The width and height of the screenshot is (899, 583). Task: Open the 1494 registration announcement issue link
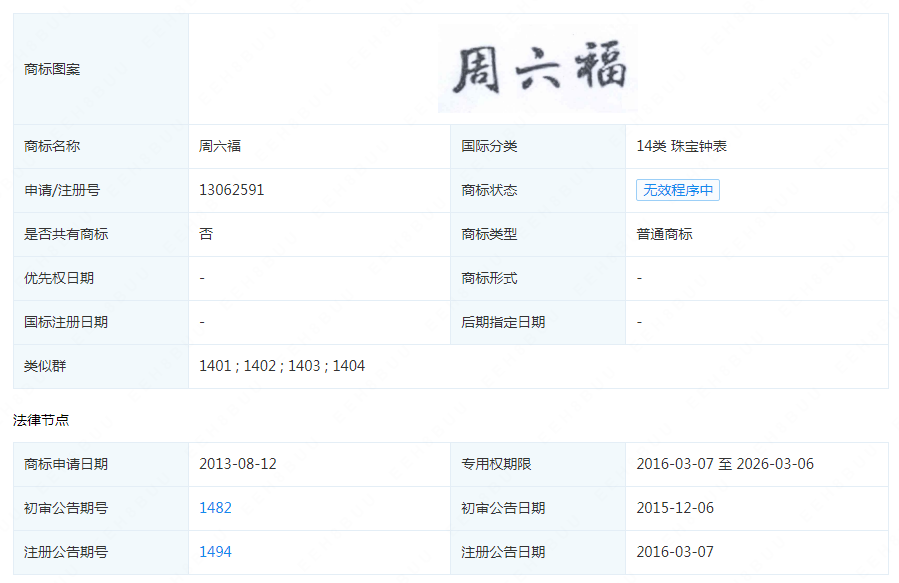coord(215,552)
